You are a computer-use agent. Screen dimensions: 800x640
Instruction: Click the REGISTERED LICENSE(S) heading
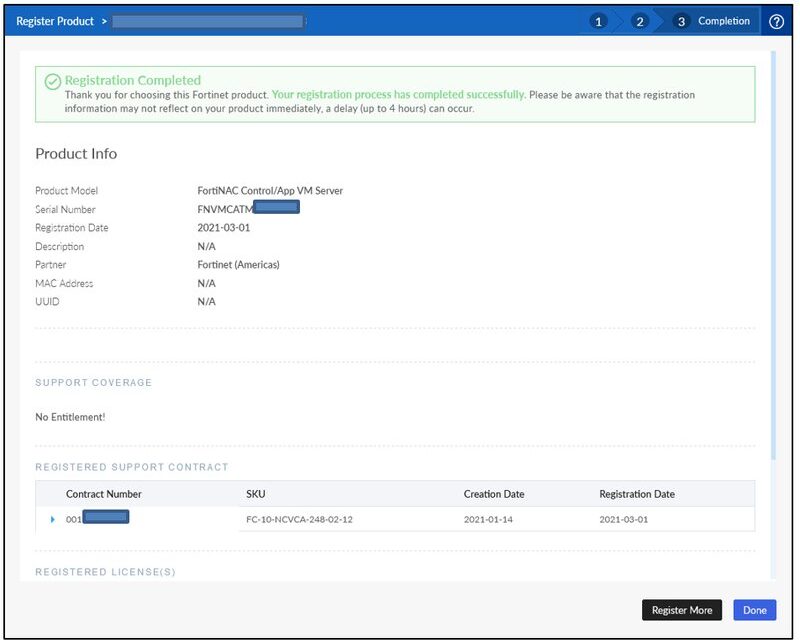pyautogui.click(x=105, y=572)
